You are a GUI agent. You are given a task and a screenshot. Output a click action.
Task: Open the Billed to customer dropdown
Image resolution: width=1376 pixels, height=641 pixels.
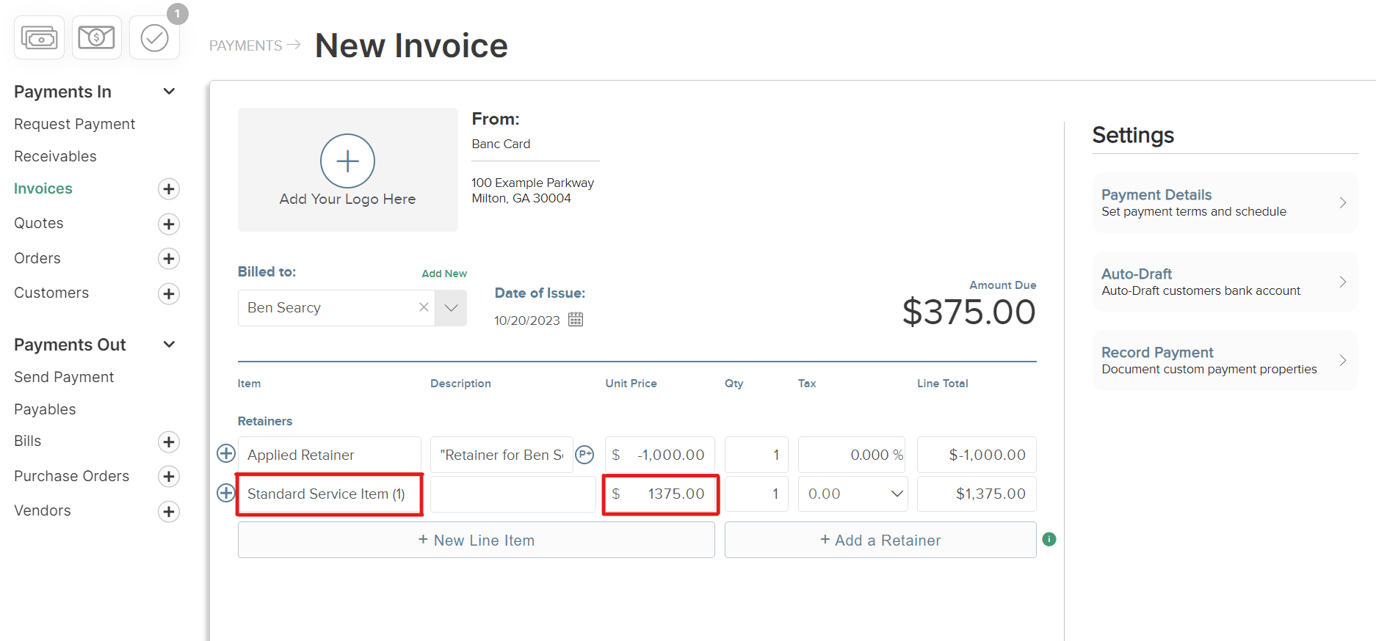(x=451, y=307)
